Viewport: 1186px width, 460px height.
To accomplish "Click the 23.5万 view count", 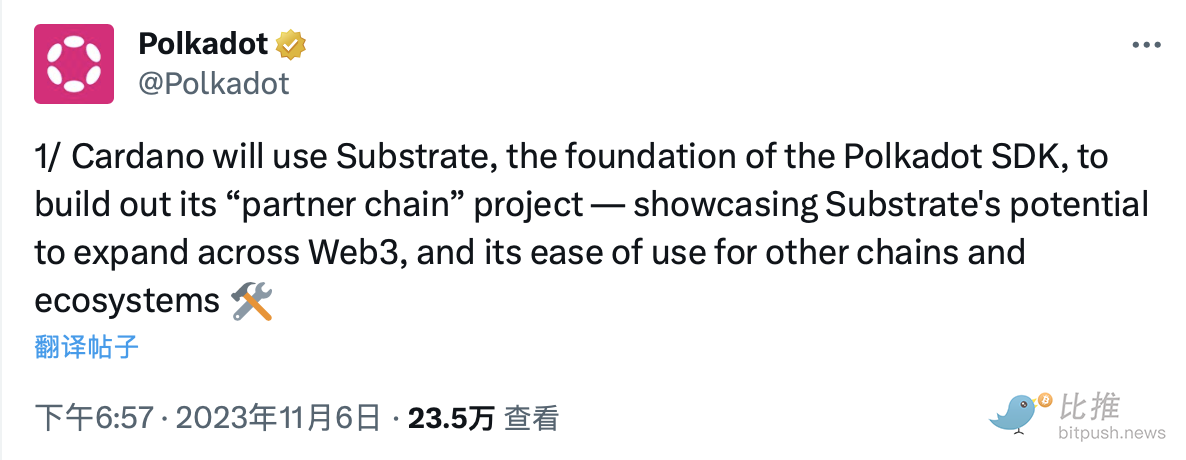I will [x=451, y=418].
